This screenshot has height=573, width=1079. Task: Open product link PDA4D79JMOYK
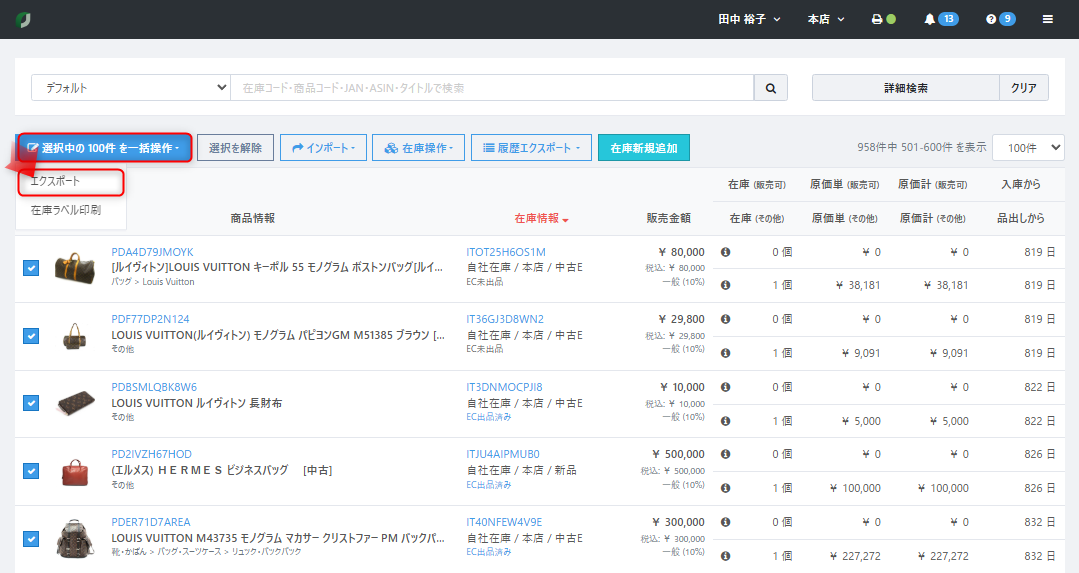pos(152,252)
